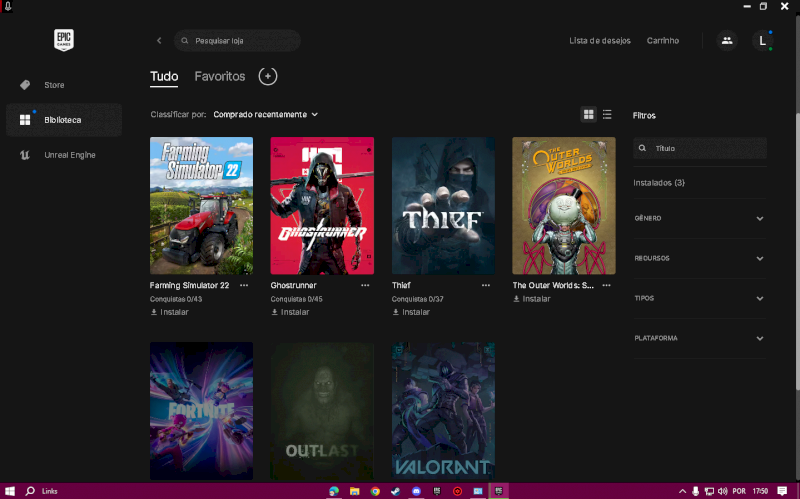The image size is (800, 499).
Task: Switch library to grid view
Action: [x=589, y=114]
